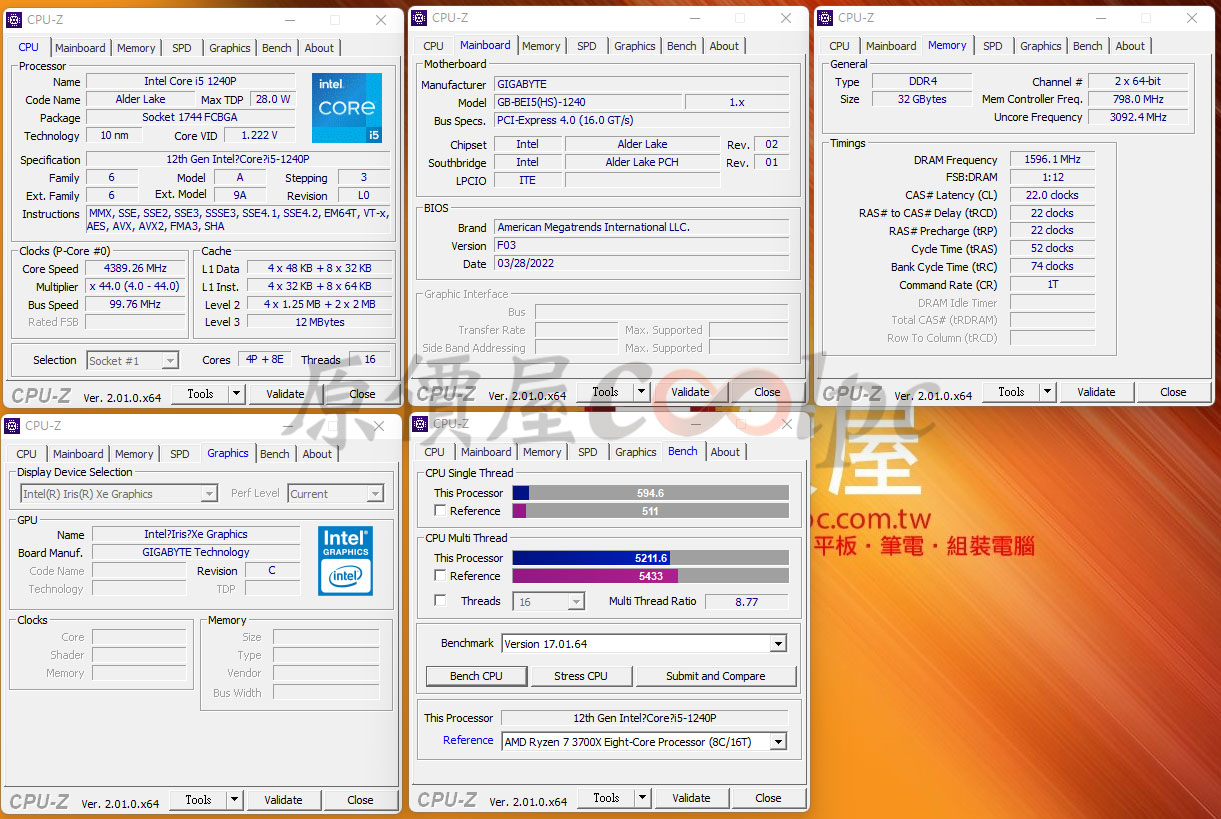The width and height of the screenshot is (1221, 819).
Task: Click the Code Name value 'Alder Lake' in the processor window
Action: coord(140,100)
